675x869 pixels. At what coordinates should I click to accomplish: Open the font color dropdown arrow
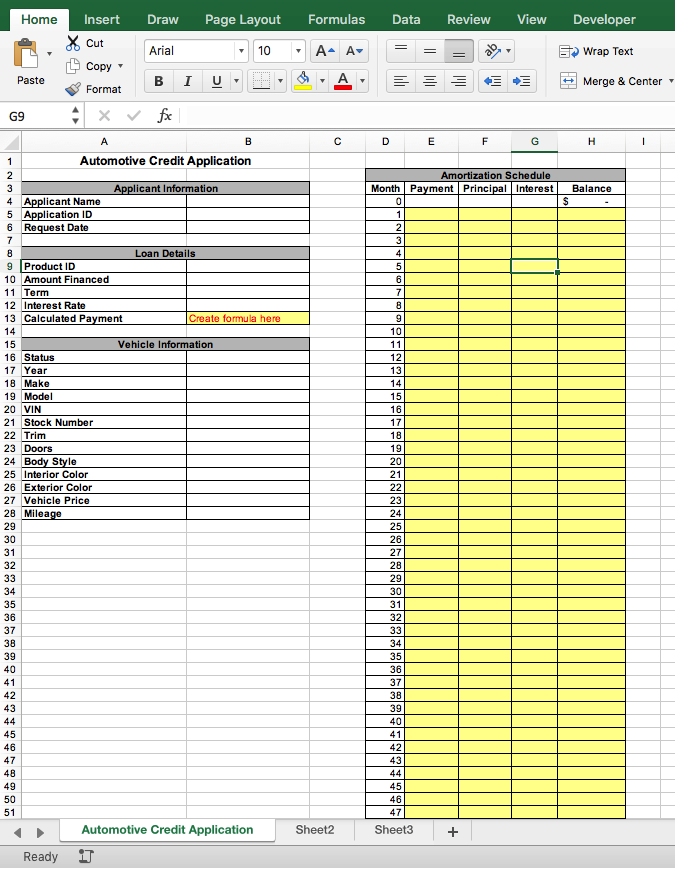pyautogui.click(x=362, y=81)
